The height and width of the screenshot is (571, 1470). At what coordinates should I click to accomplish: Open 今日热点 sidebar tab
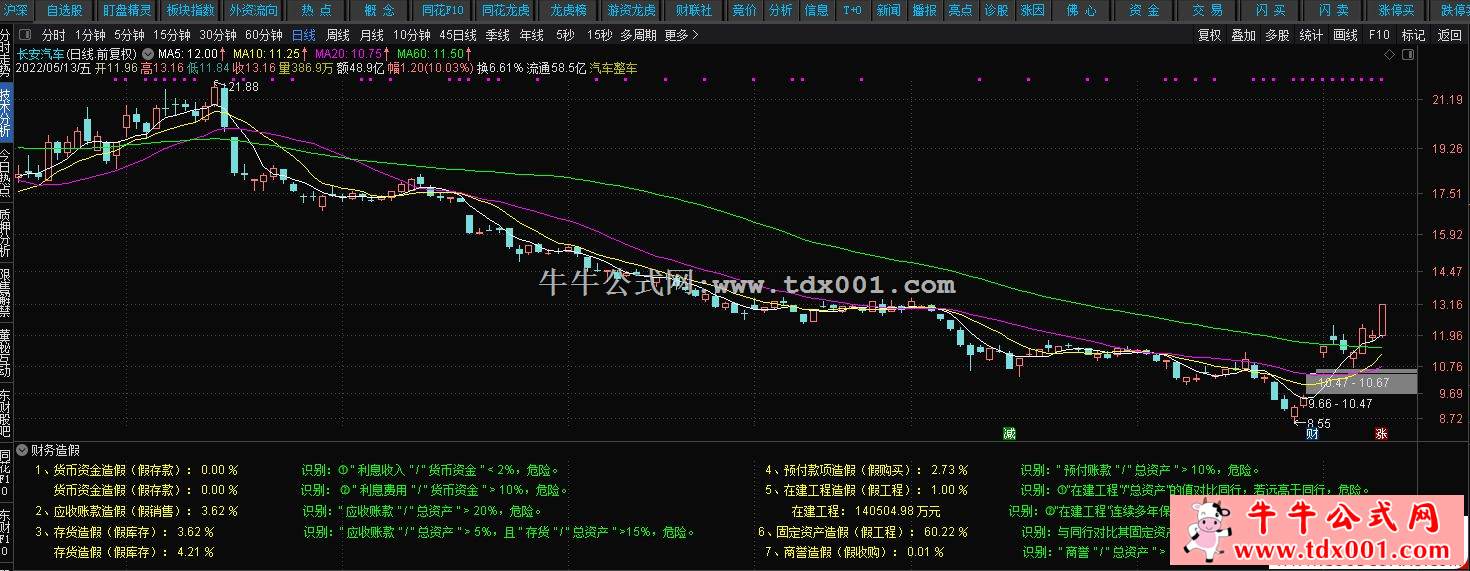click(x=6, y=171)
